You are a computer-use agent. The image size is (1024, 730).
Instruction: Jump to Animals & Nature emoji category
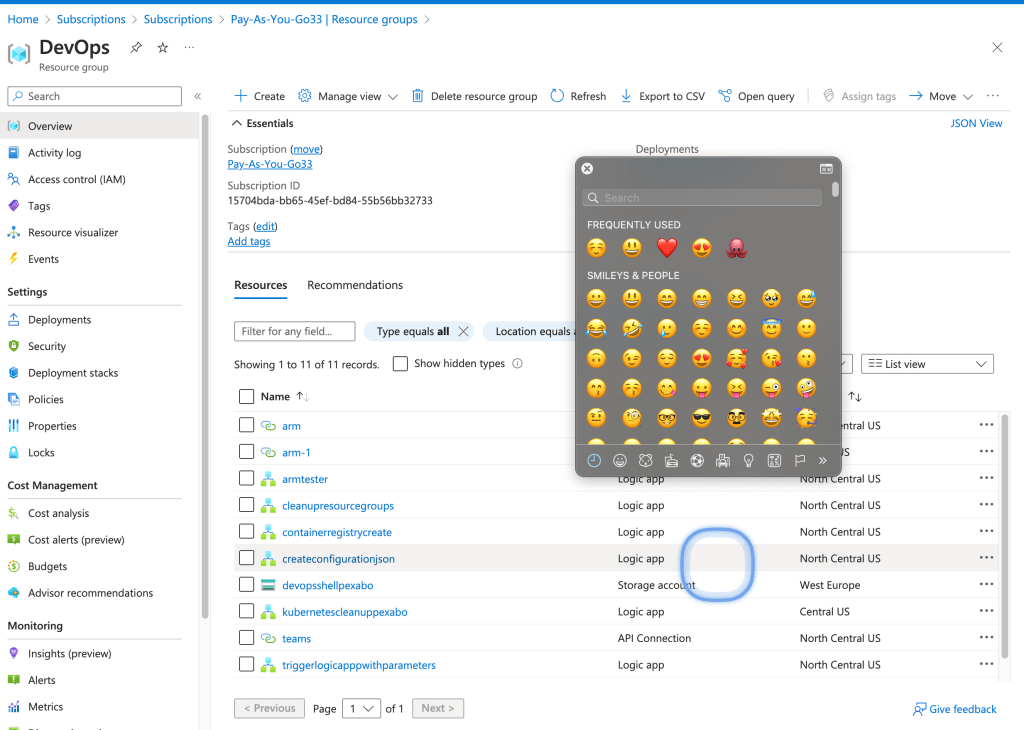point(645,461)
